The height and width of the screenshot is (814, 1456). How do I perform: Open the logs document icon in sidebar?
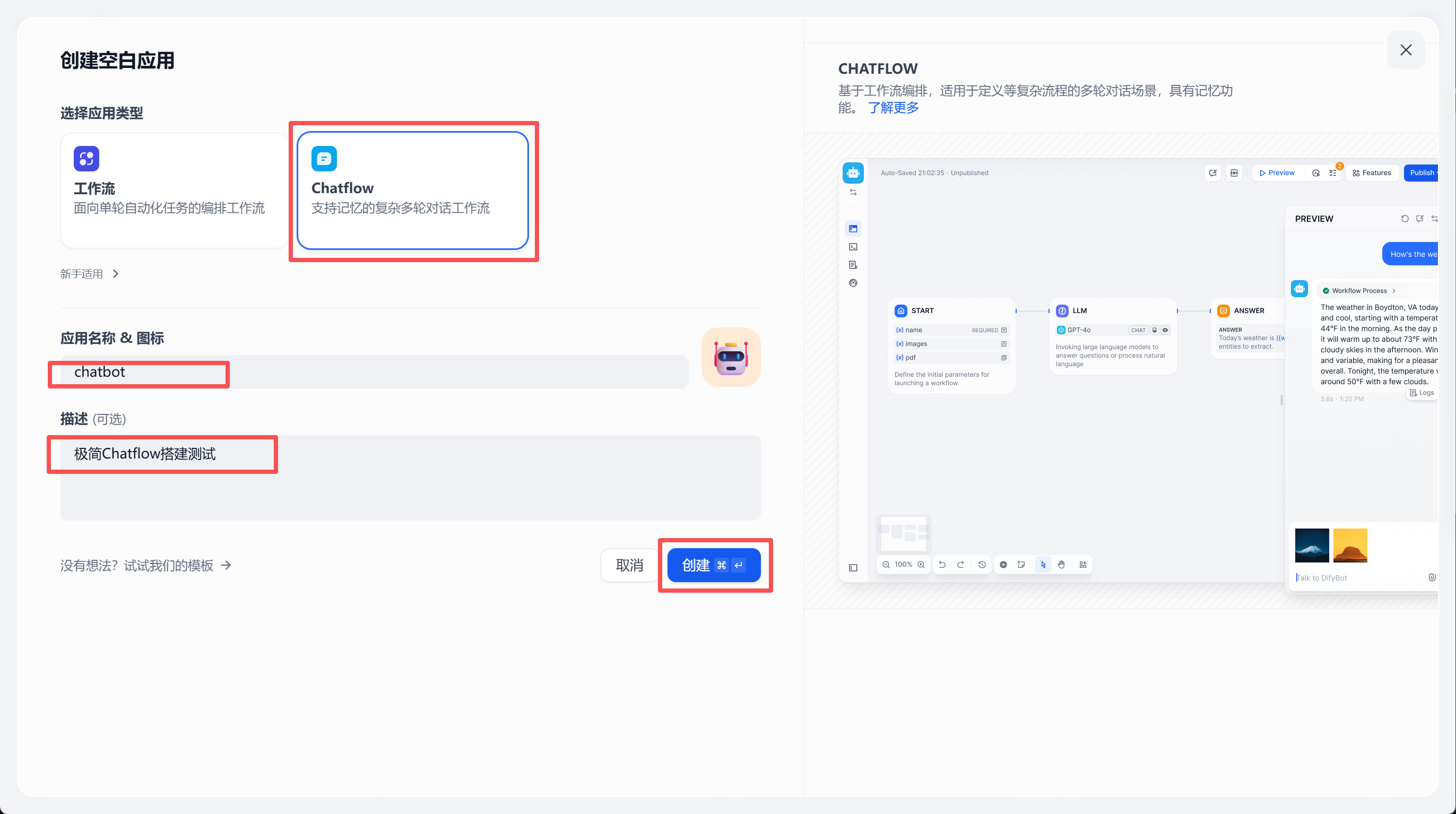[x=853, y=265]
